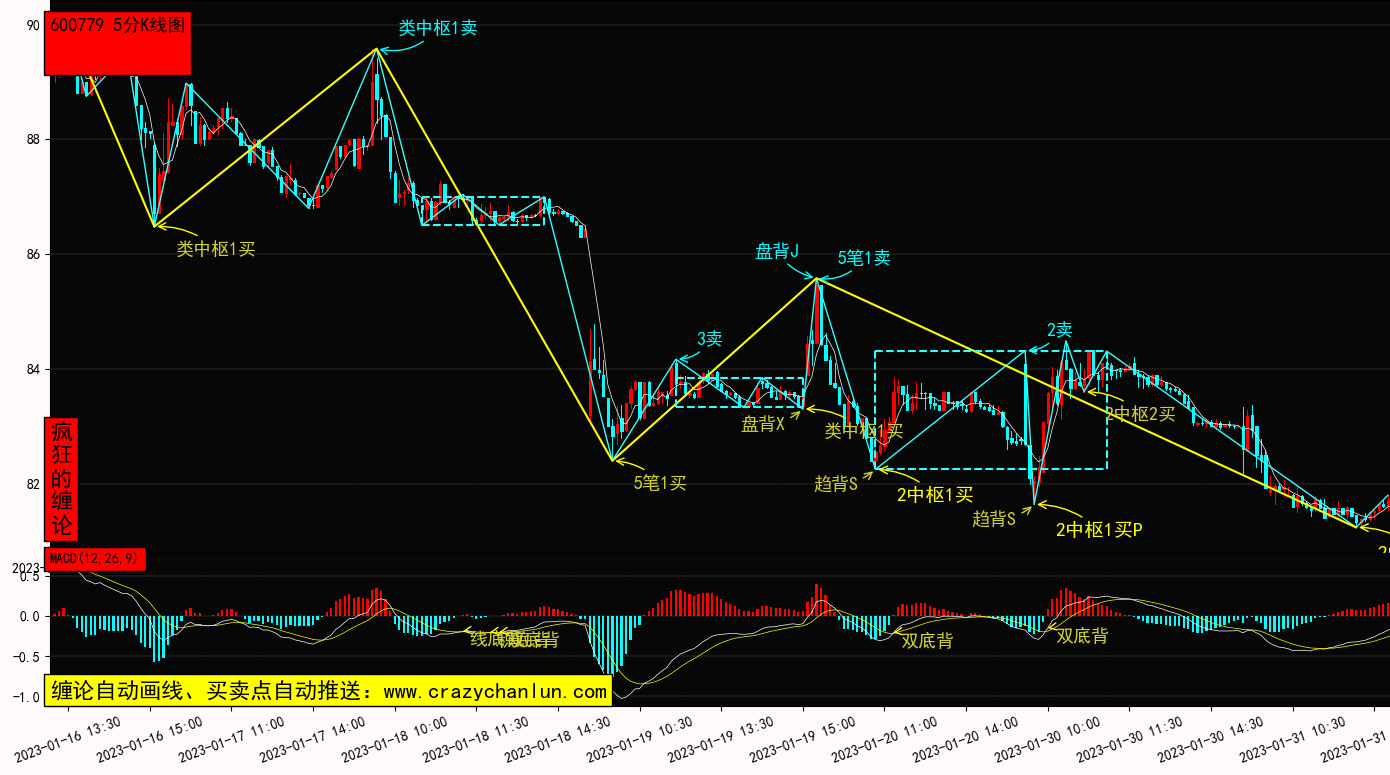Select the 2023-01-19 15:00 time label

(x=803, y=738)
